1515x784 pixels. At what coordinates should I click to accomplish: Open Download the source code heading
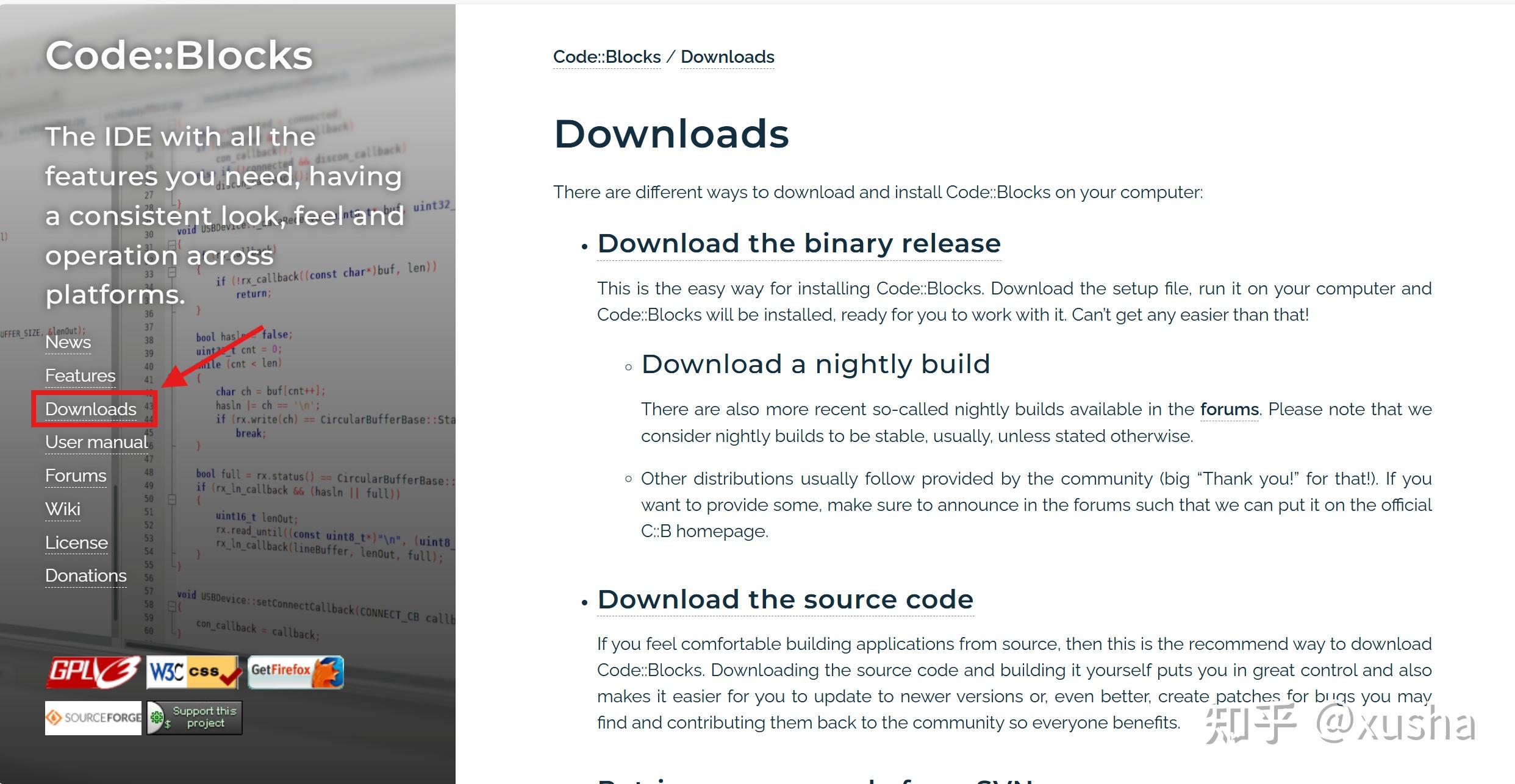[x=786, y=599]
